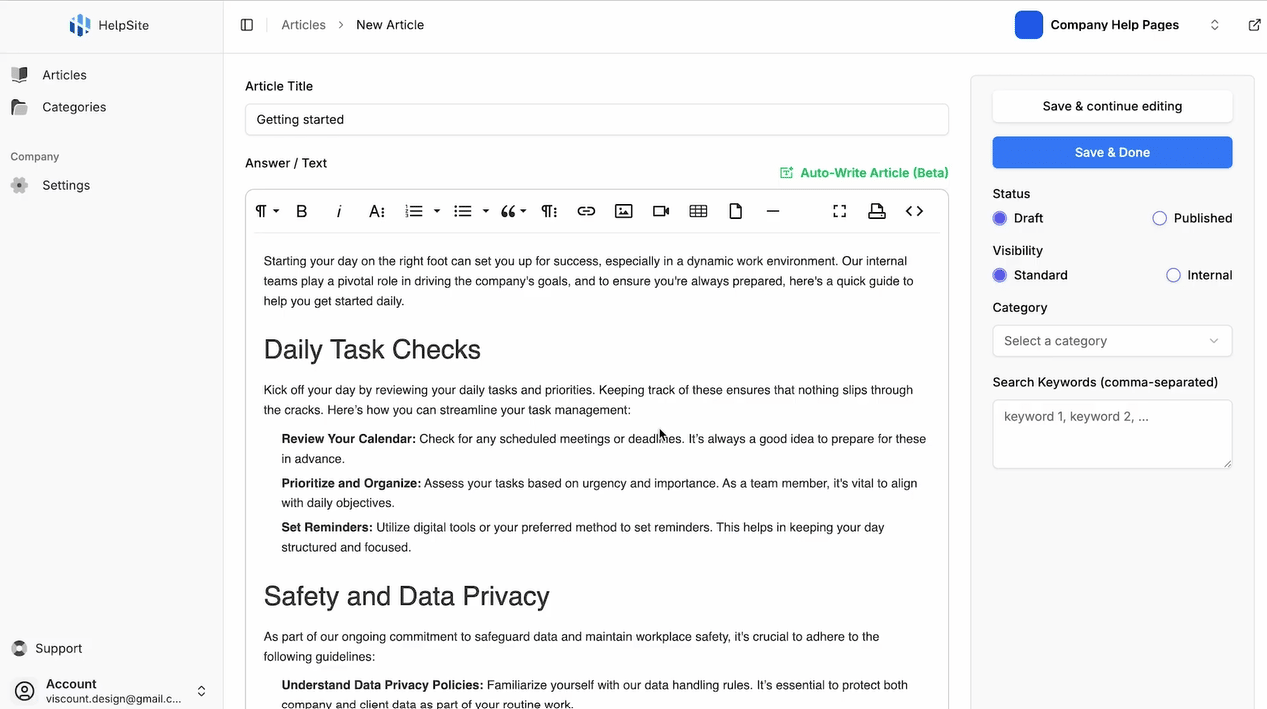The height and width of the screenshot is (709, 1267).
Task: Set status to Published
Action: [x=1159, y=218]
